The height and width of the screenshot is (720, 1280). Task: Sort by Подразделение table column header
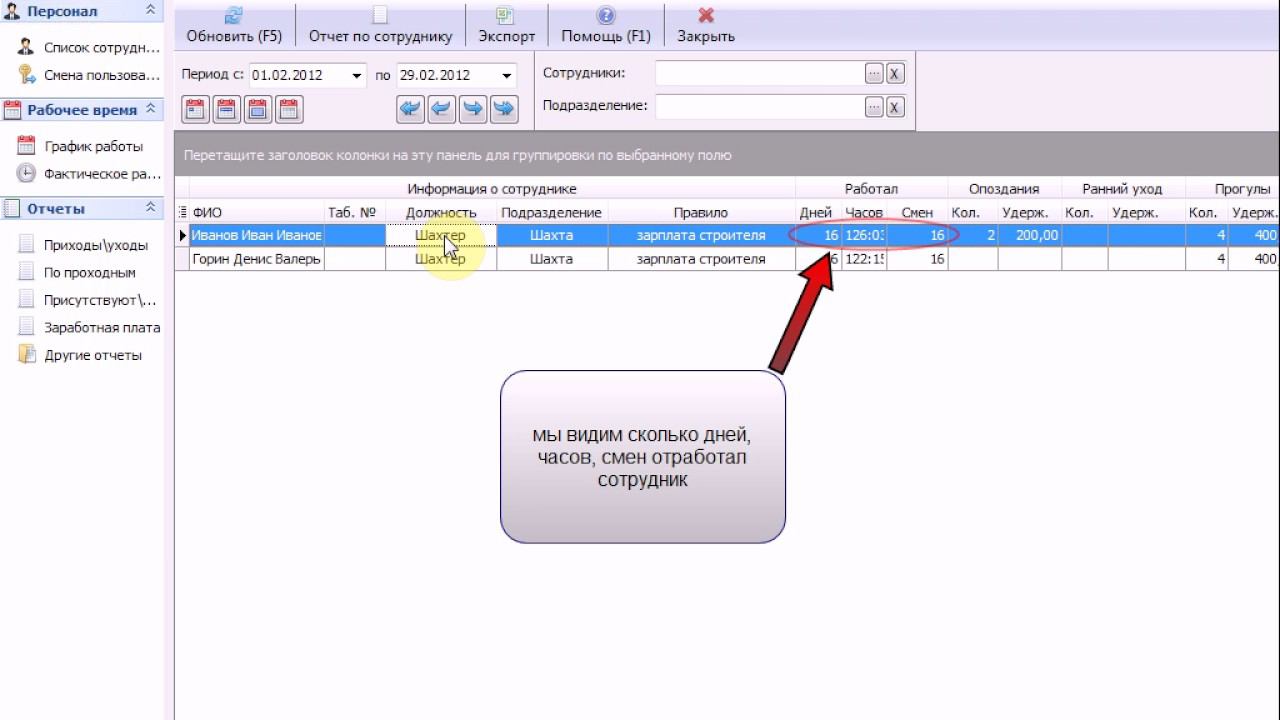click(x=552, y=212)
